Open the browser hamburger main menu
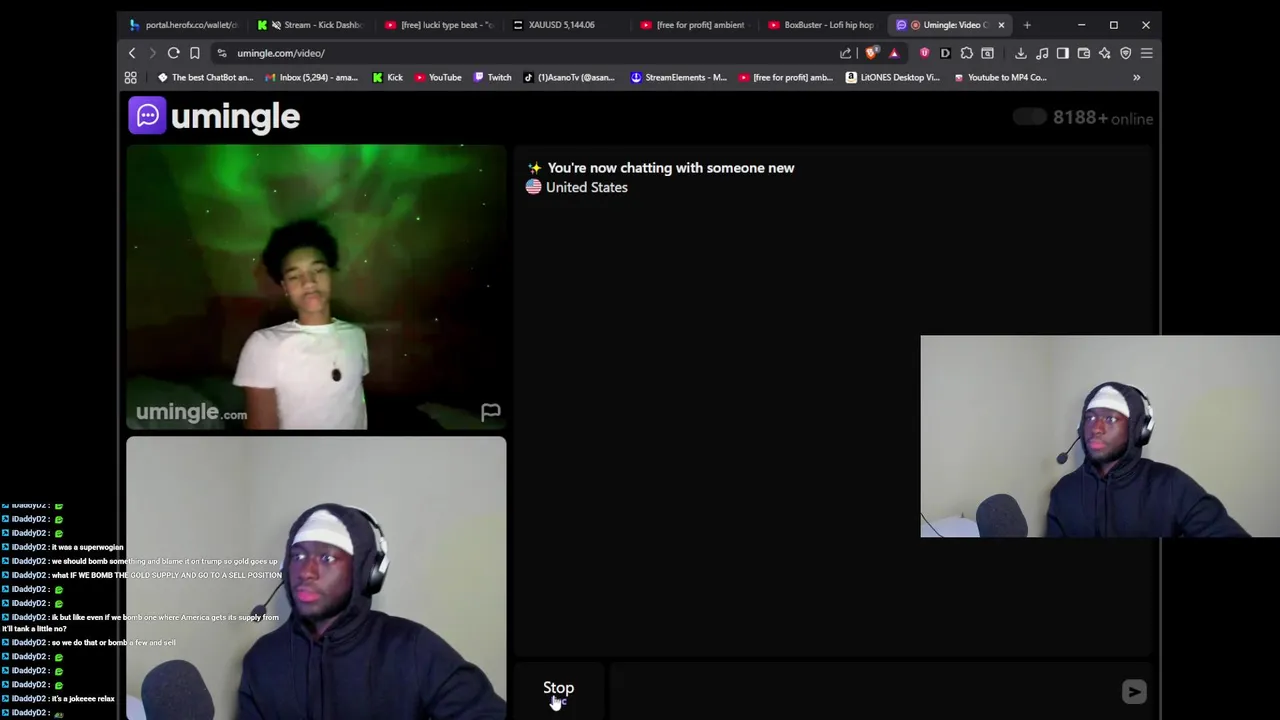 (1147, 53)
